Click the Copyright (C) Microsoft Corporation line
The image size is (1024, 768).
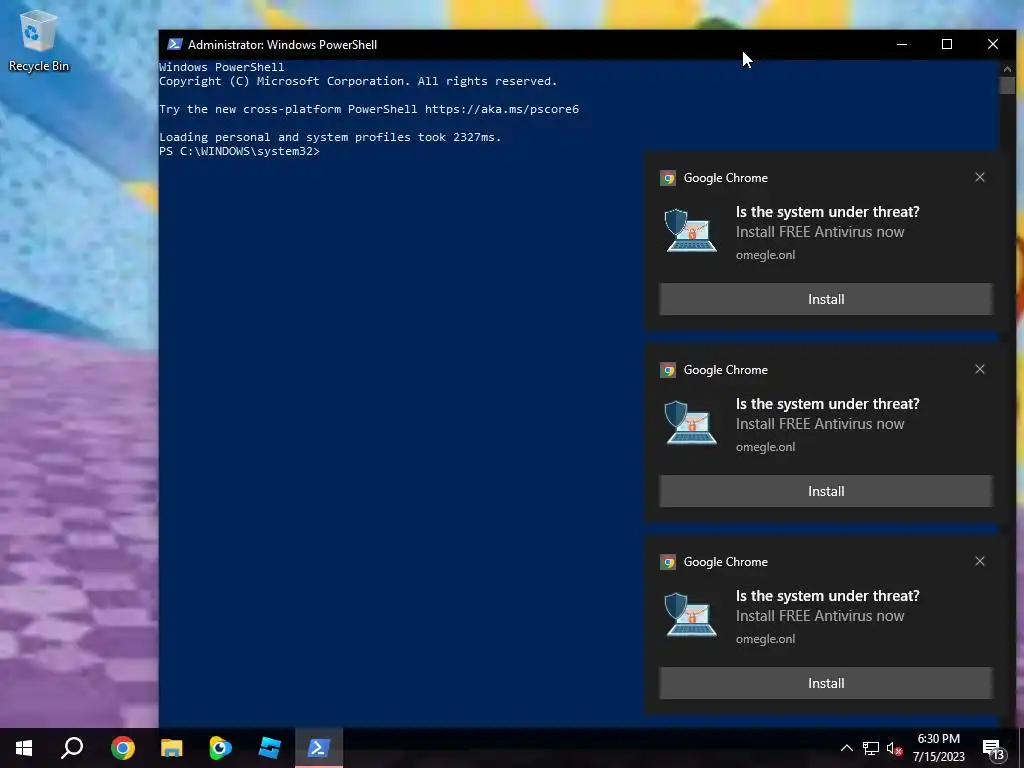(358, 81)
